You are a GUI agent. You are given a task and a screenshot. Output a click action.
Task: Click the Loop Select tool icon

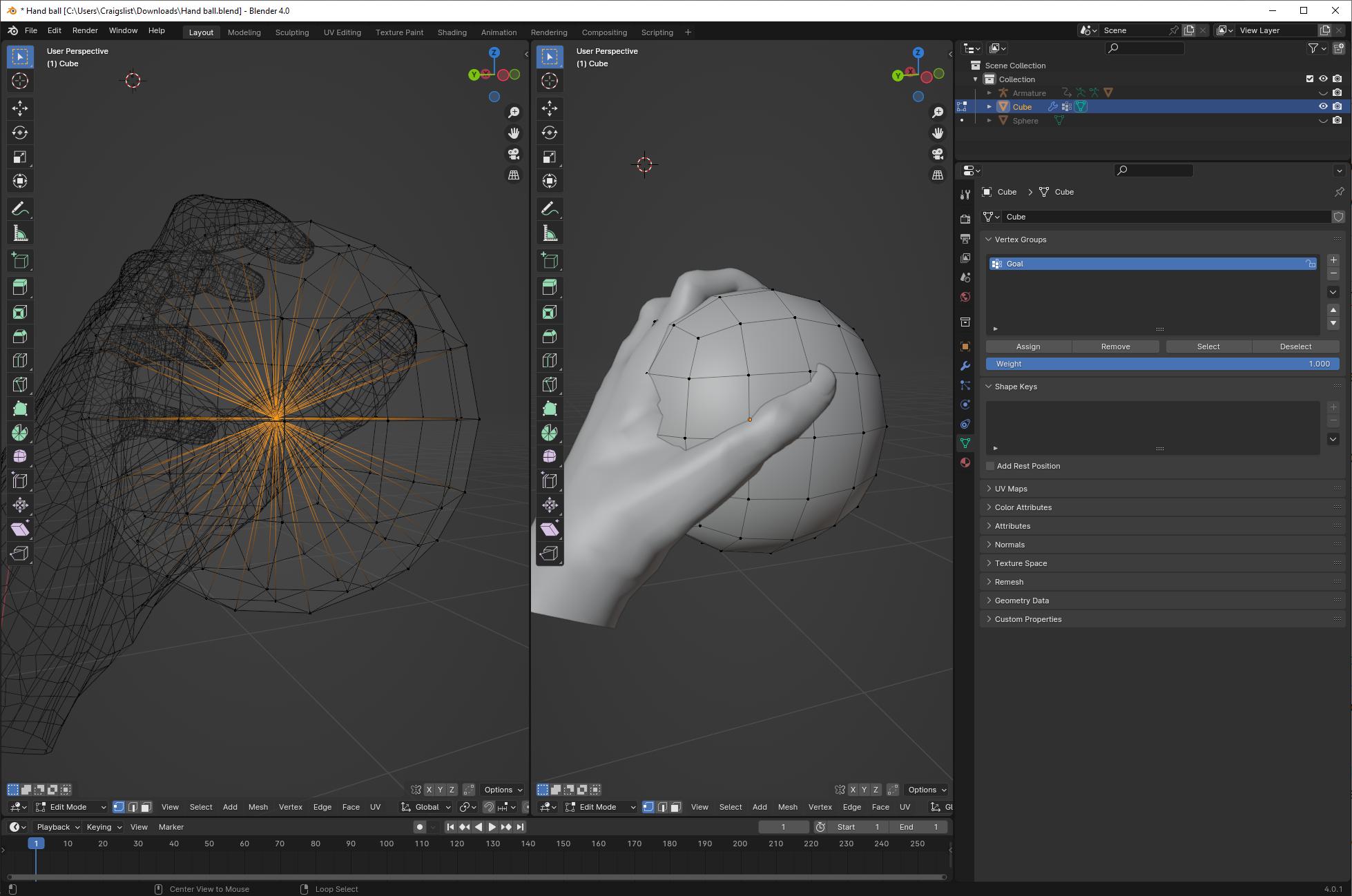304,888
